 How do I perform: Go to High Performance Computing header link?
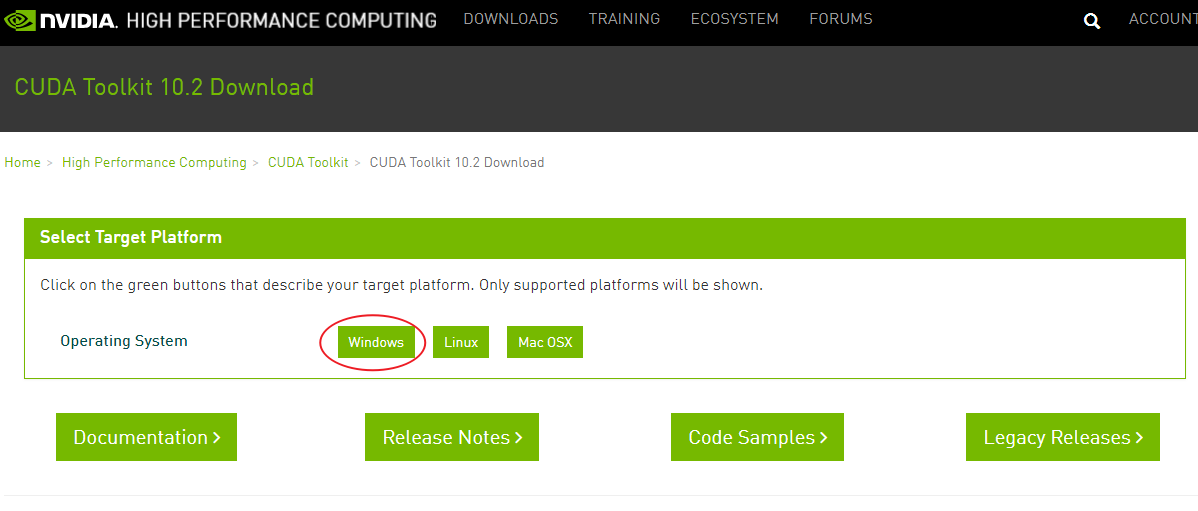tap(281, 20)
